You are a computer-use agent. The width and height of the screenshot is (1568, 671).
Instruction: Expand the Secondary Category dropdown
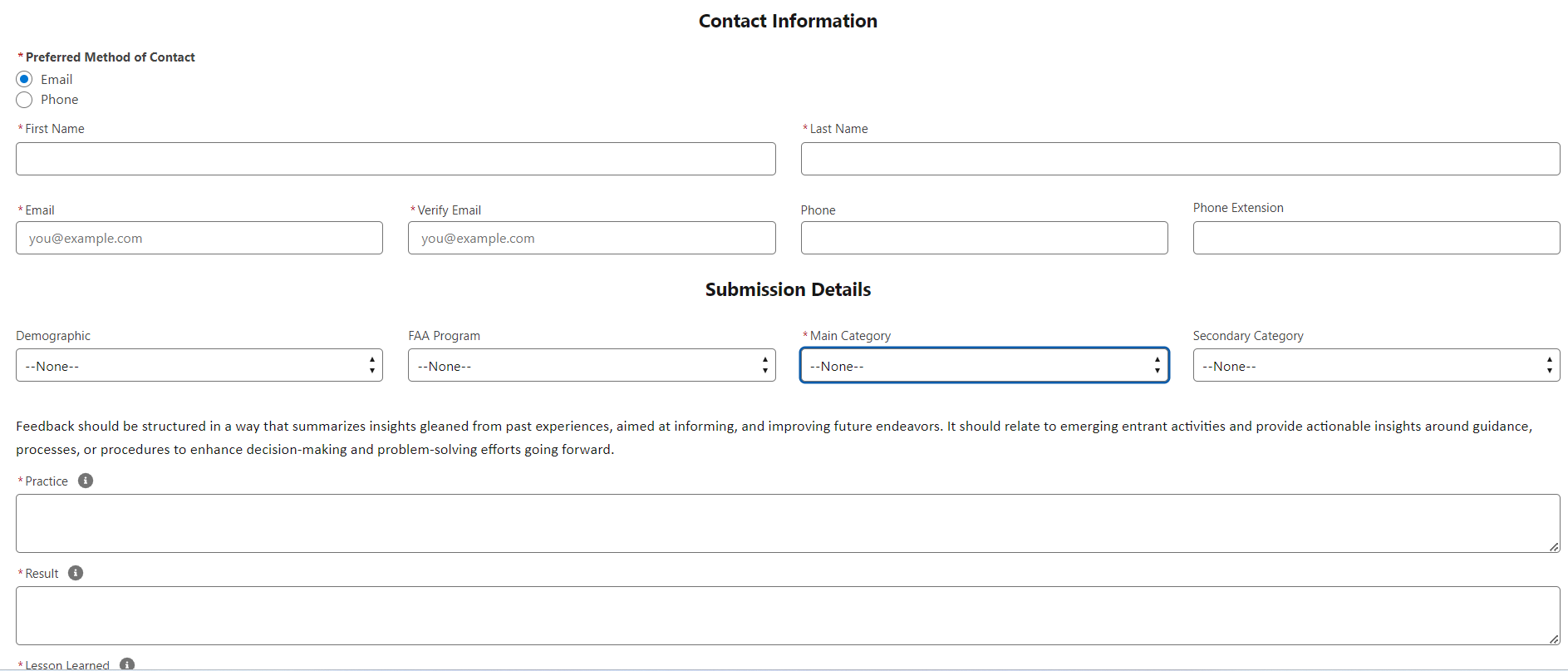pyautogui.click(x=1376, y=366)
